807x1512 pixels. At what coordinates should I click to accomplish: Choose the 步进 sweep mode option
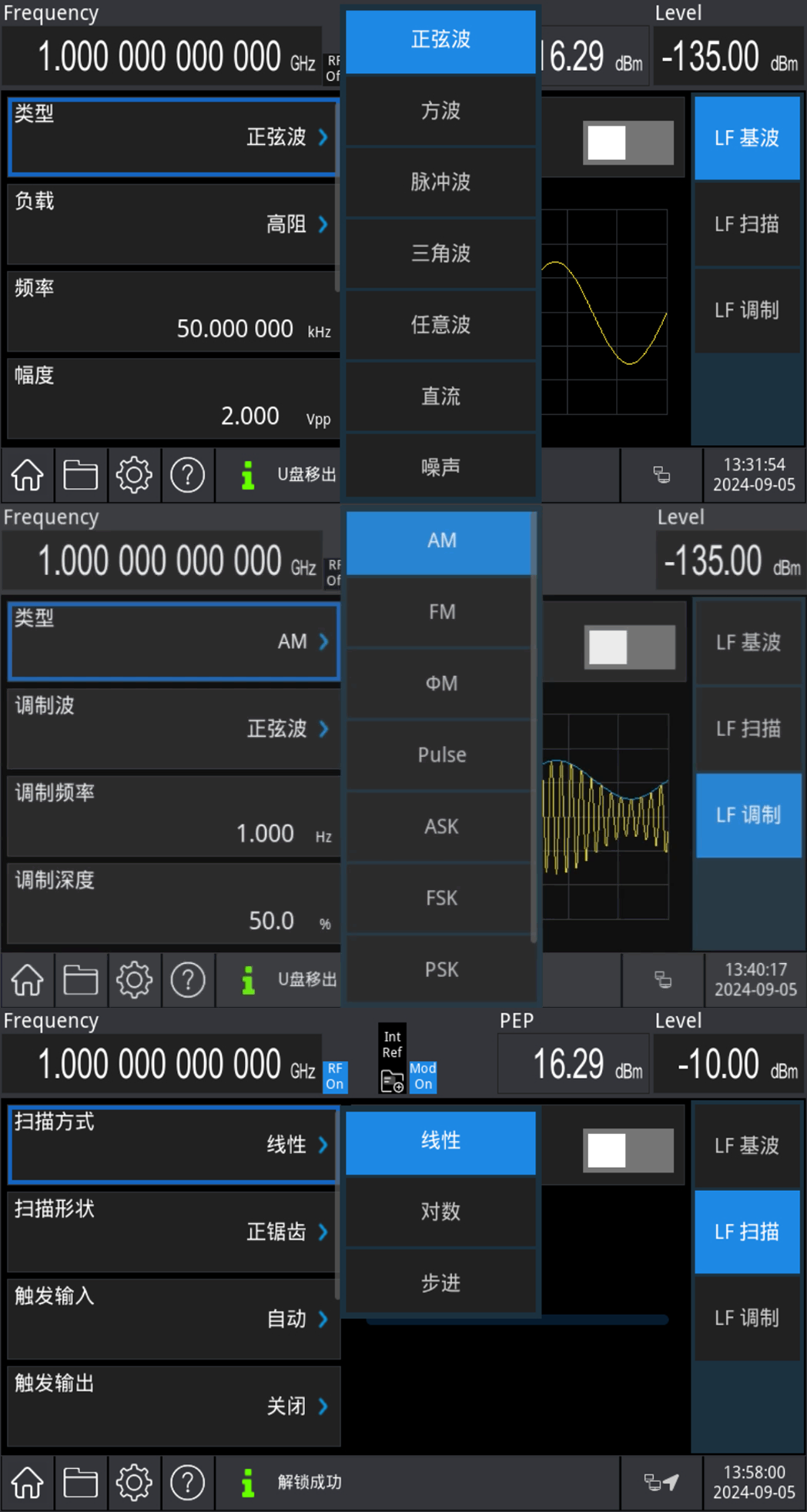[x=440, y=1283]
